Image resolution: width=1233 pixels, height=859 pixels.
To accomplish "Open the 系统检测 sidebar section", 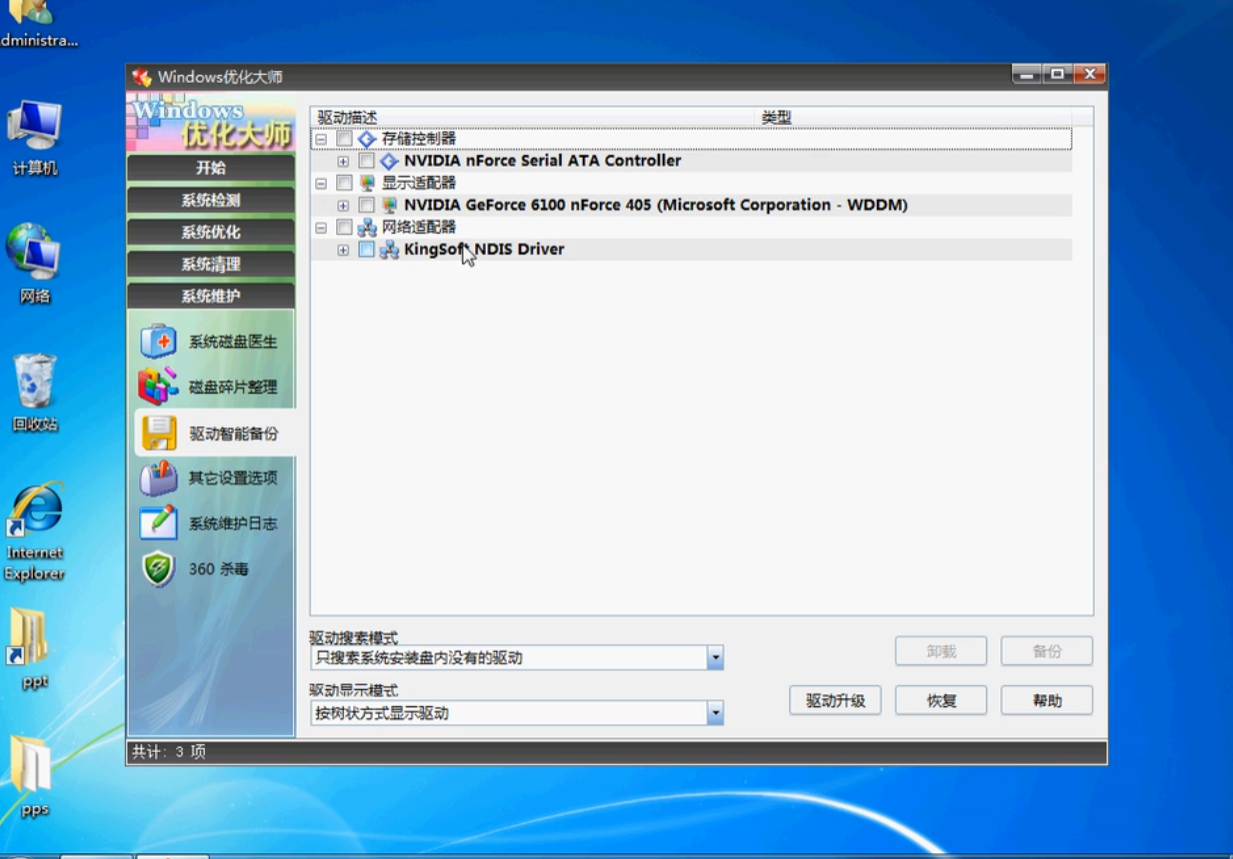I will [211, 200].
